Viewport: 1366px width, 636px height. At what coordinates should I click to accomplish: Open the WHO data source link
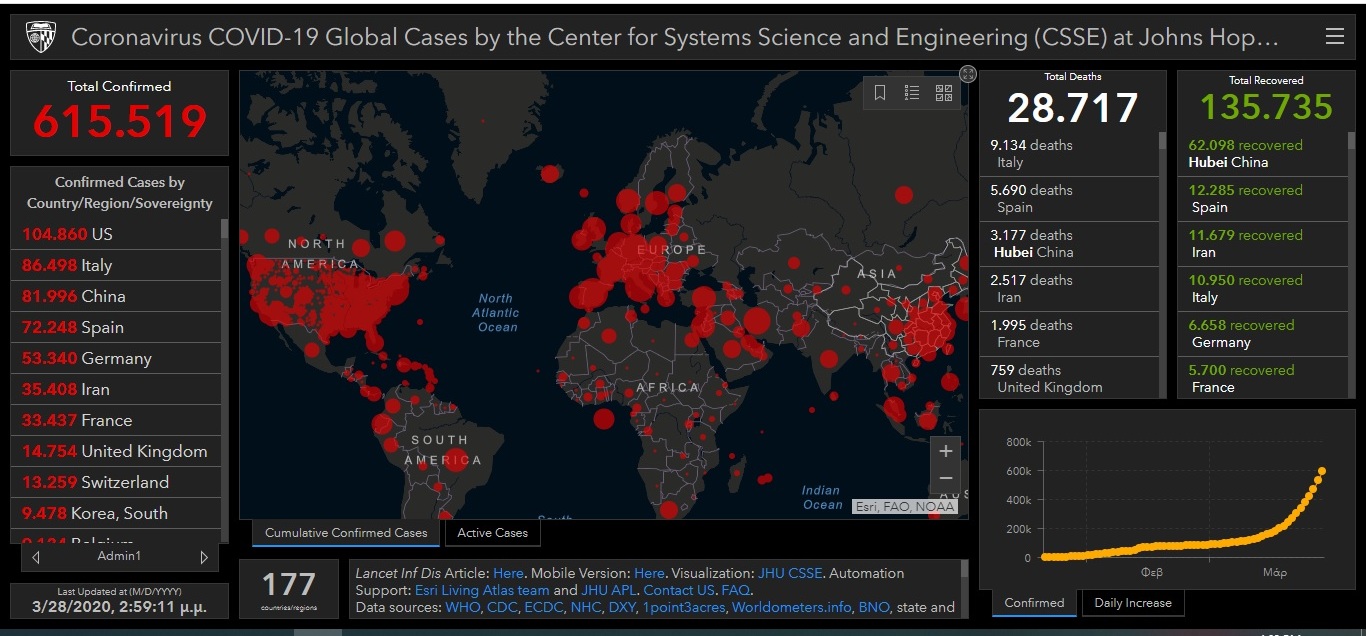(x=463, y=607)
